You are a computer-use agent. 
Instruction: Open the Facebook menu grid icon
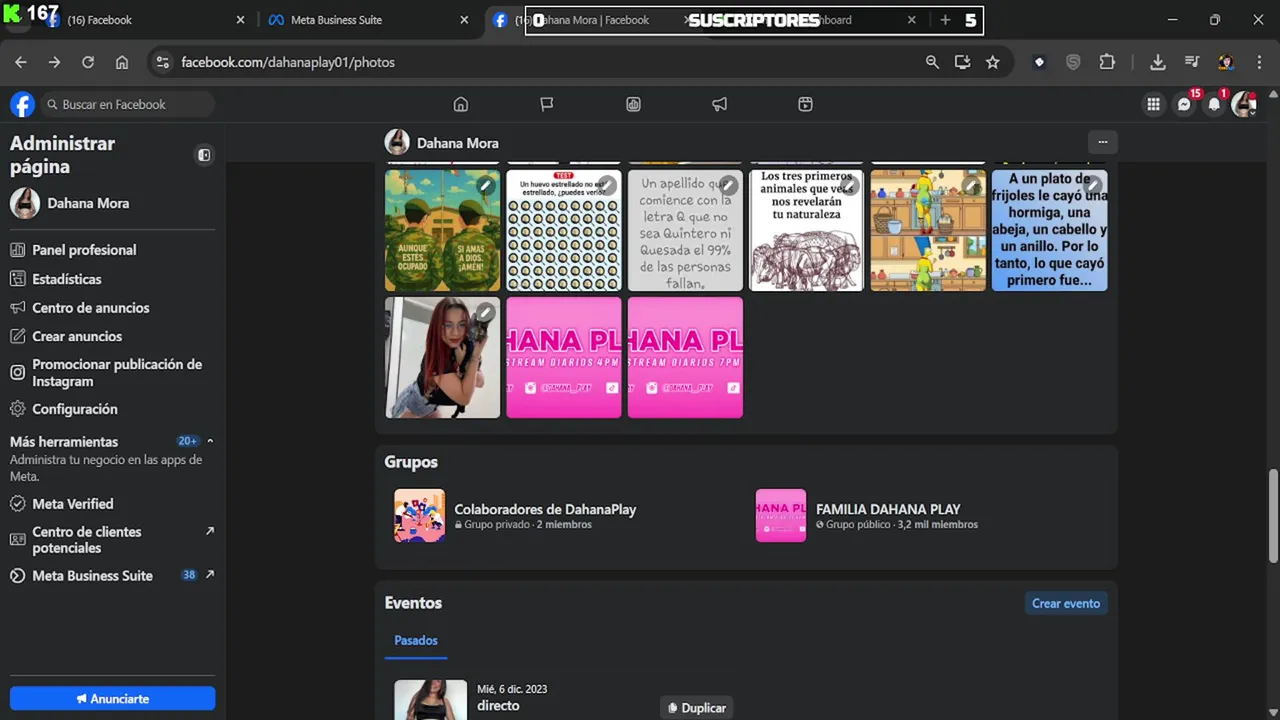pos(1153,104)
